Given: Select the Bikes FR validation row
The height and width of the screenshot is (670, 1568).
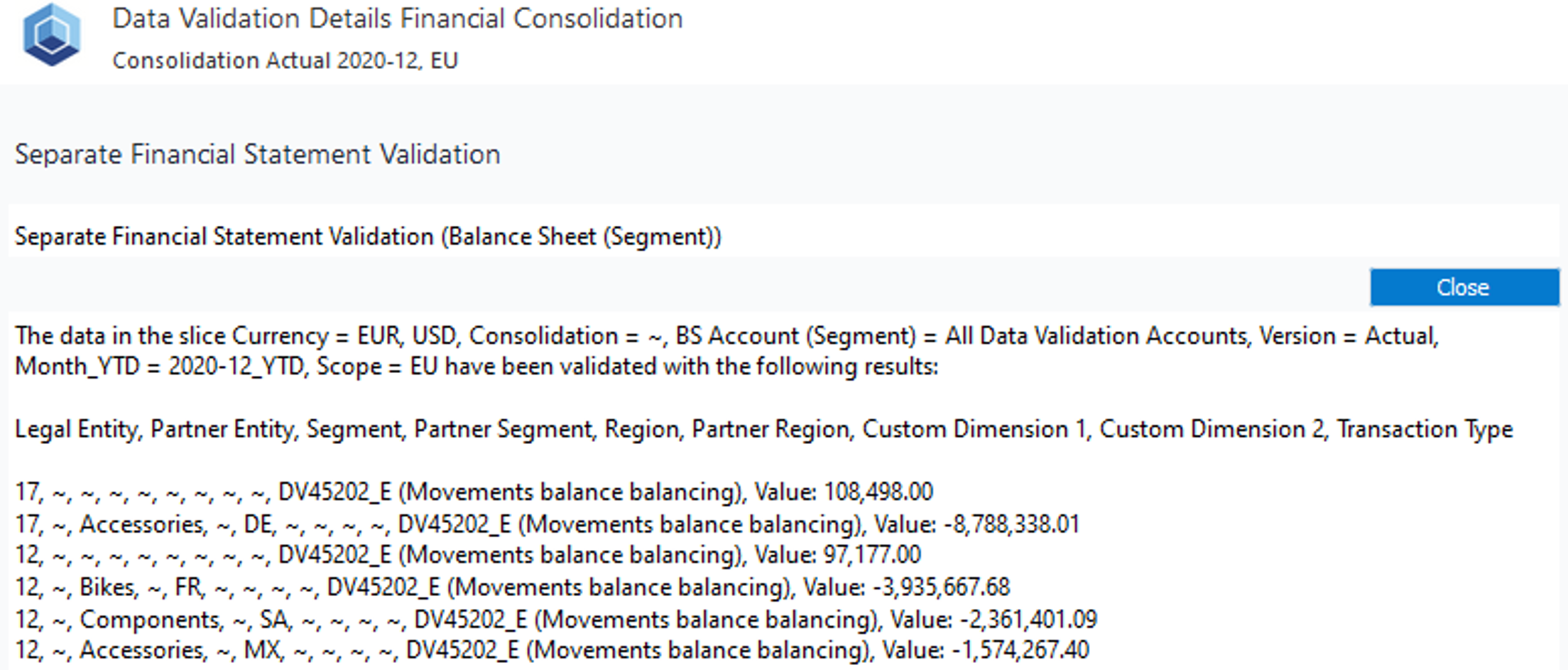Looking at the screenshot, I should point(511,587).
